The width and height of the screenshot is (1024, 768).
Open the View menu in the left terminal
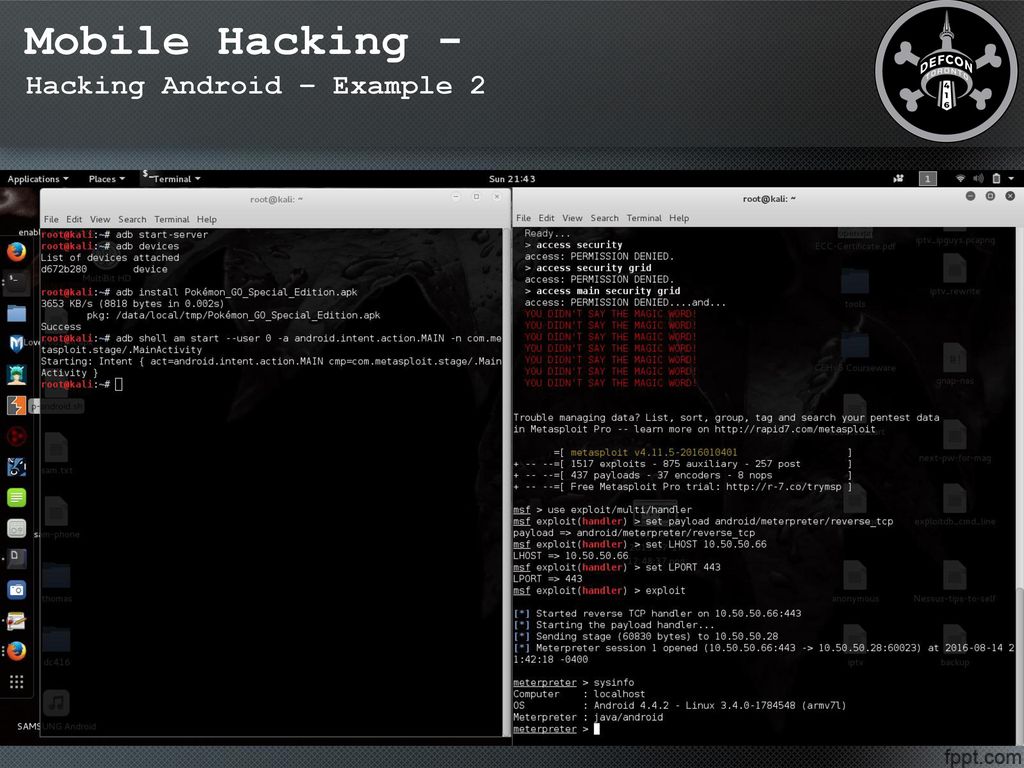[100, 219]
